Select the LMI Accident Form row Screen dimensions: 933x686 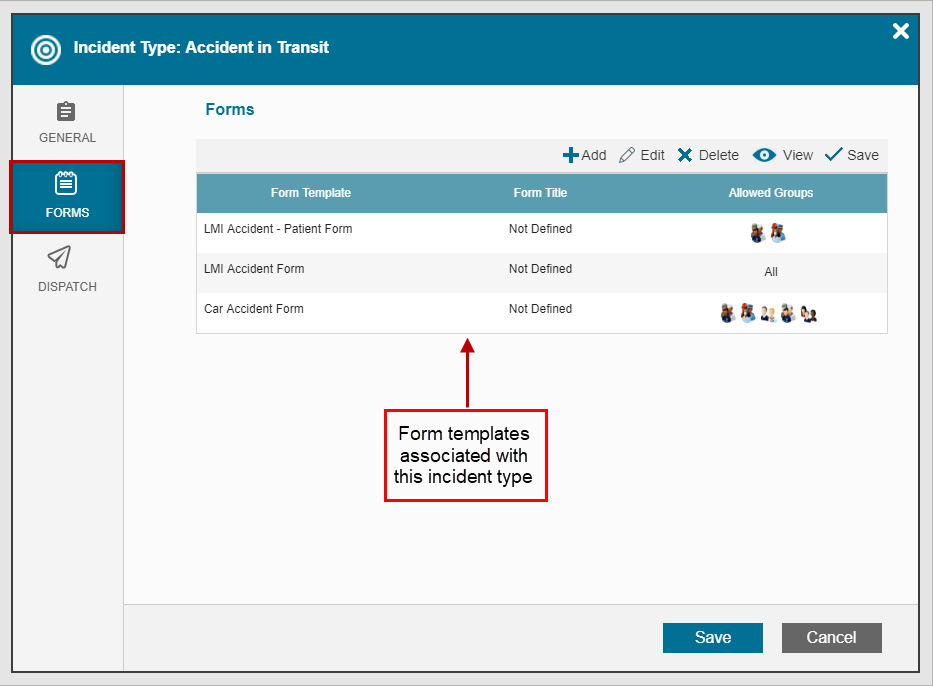[x=254, y=269]
